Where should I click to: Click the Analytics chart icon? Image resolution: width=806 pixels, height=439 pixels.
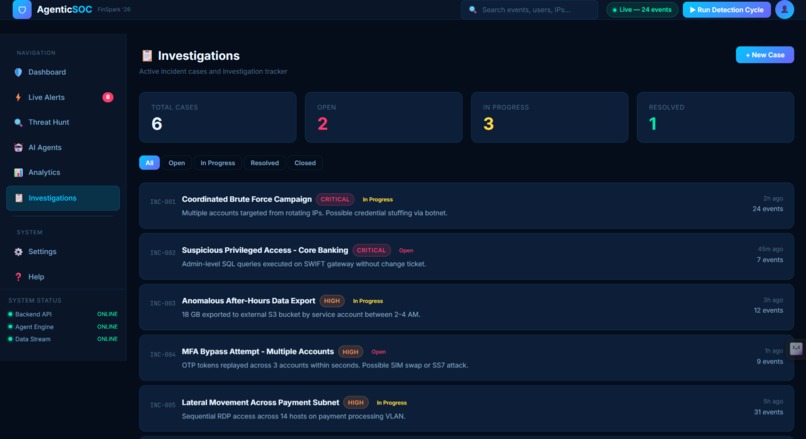[19, 173]
